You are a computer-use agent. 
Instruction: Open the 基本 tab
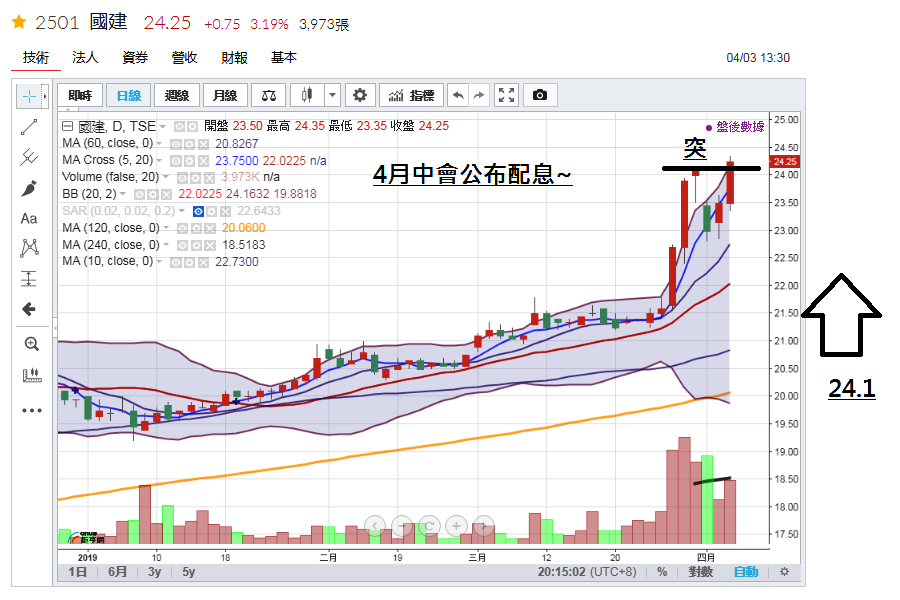pos(284,57)
